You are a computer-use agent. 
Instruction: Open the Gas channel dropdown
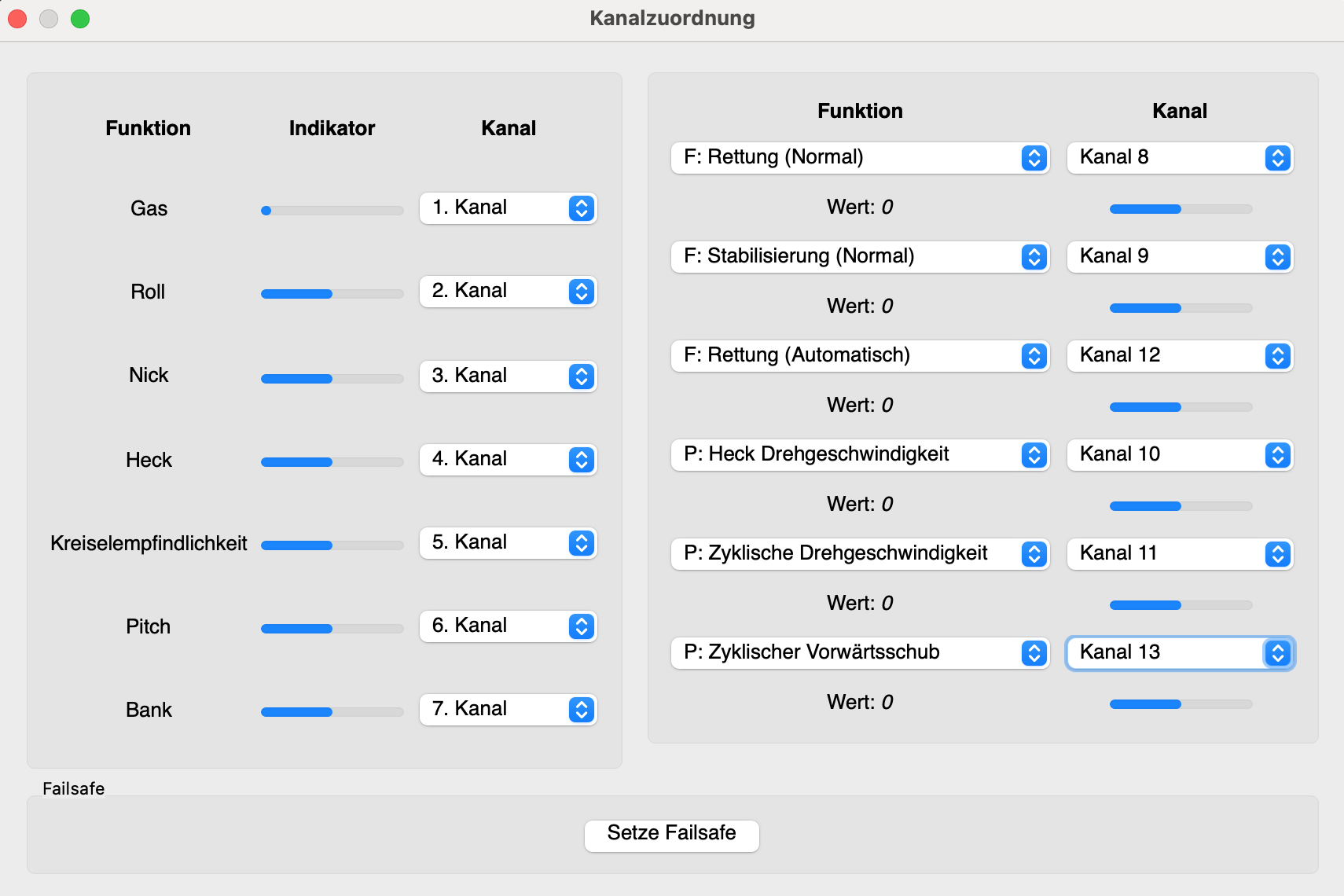tap(508, 208)
